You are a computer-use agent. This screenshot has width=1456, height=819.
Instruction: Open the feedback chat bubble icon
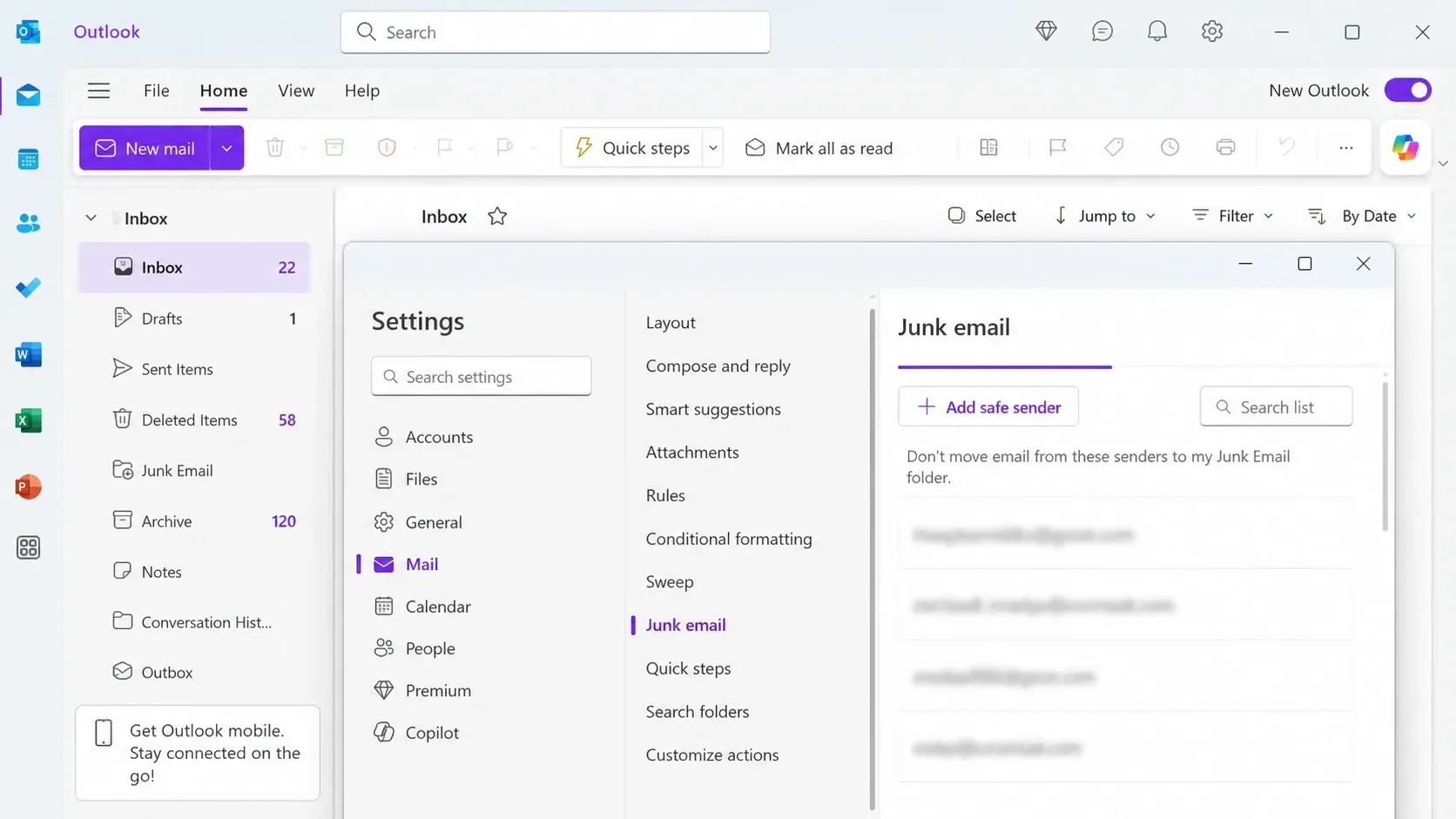coord(1102,31)
